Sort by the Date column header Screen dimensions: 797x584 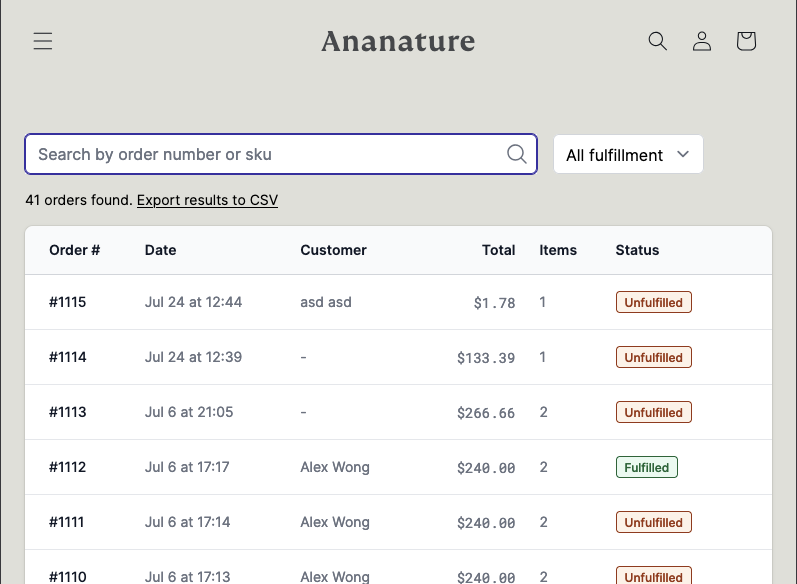[x=160, y=250]
